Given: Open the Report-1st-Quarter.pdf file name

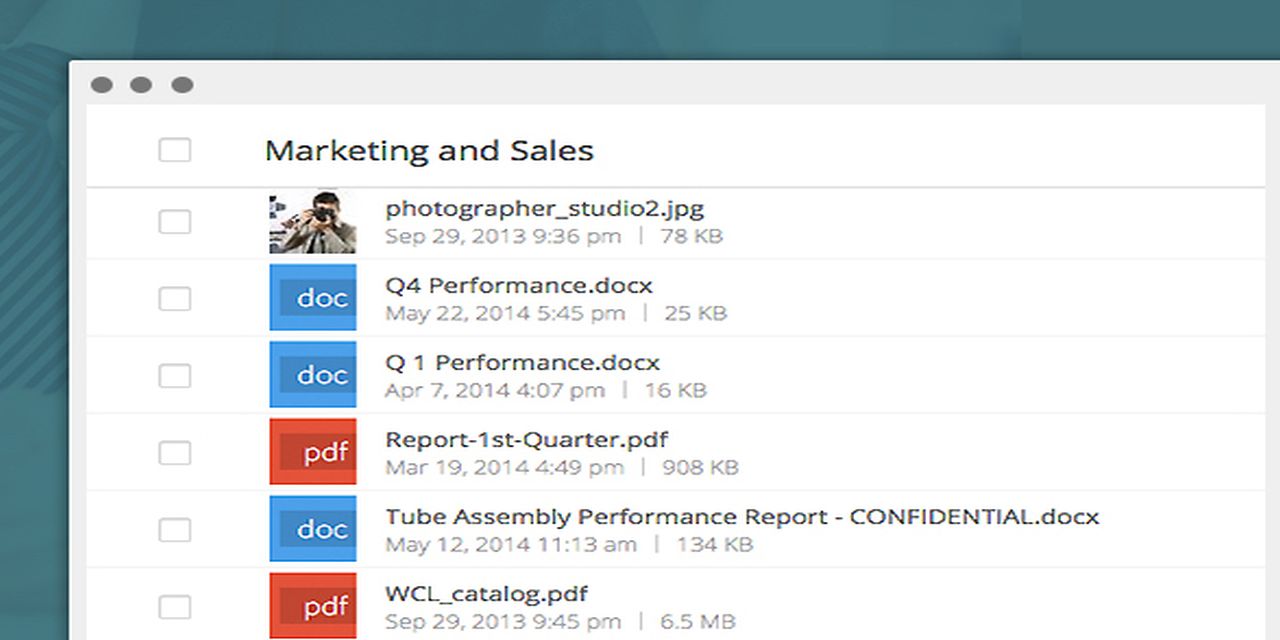Looking at the screenshot, I should (x=526, y=440).
